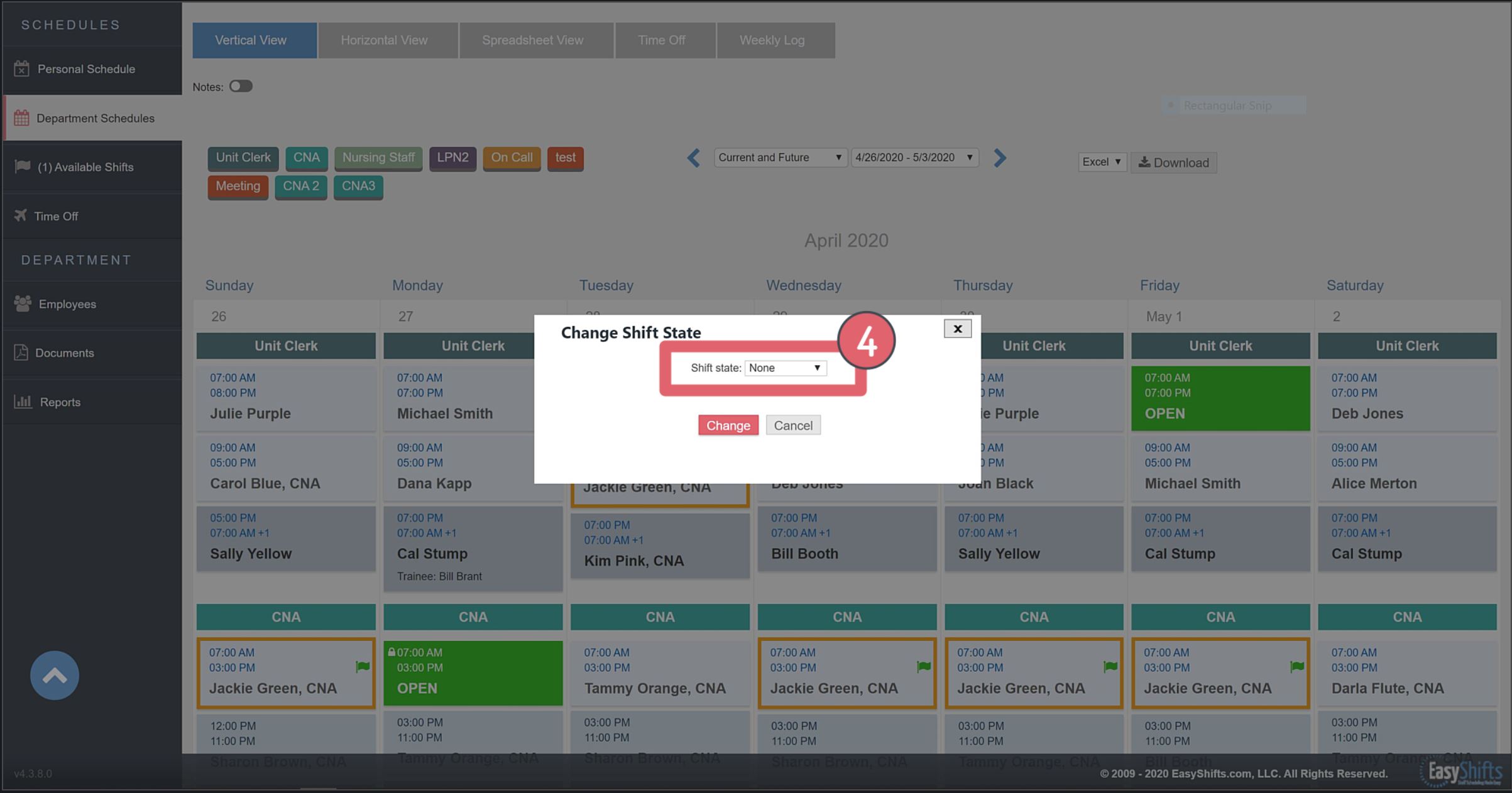Switch to the Horizontal View tab
The height and width of the screenshot is (793, 1512).
[384, 40]
